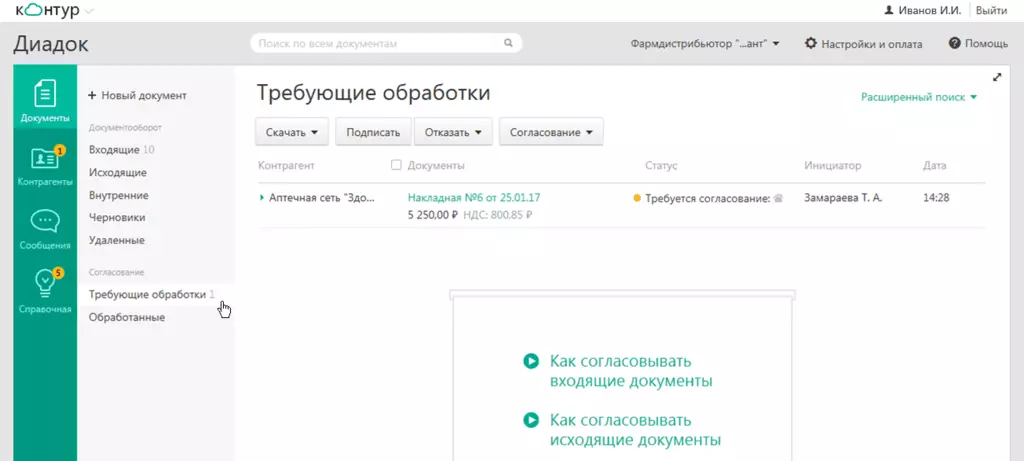
Task: Click the 5 250,00 ₽ amount
Action: (432, 214)
